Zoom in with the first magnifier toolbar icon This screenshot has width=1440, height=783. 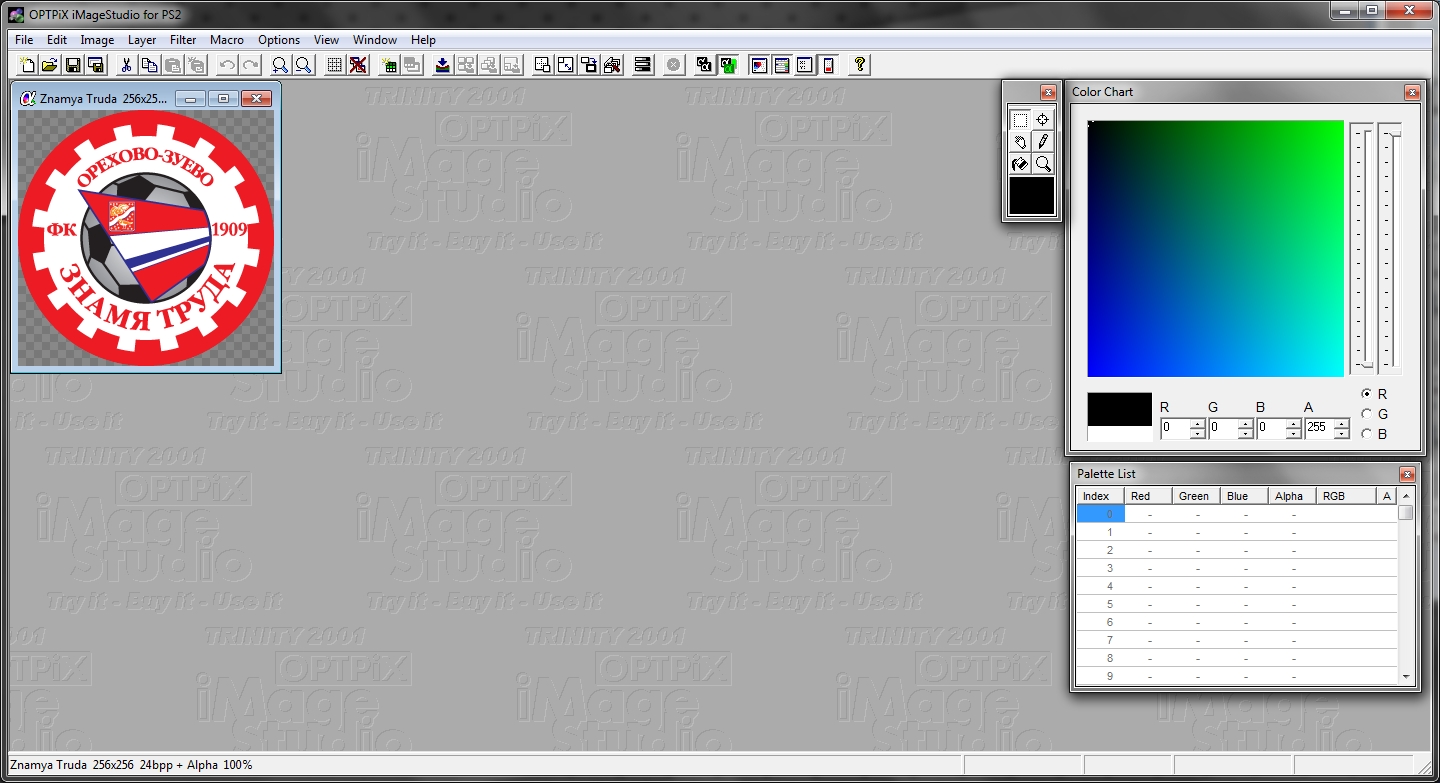point(280,65)
